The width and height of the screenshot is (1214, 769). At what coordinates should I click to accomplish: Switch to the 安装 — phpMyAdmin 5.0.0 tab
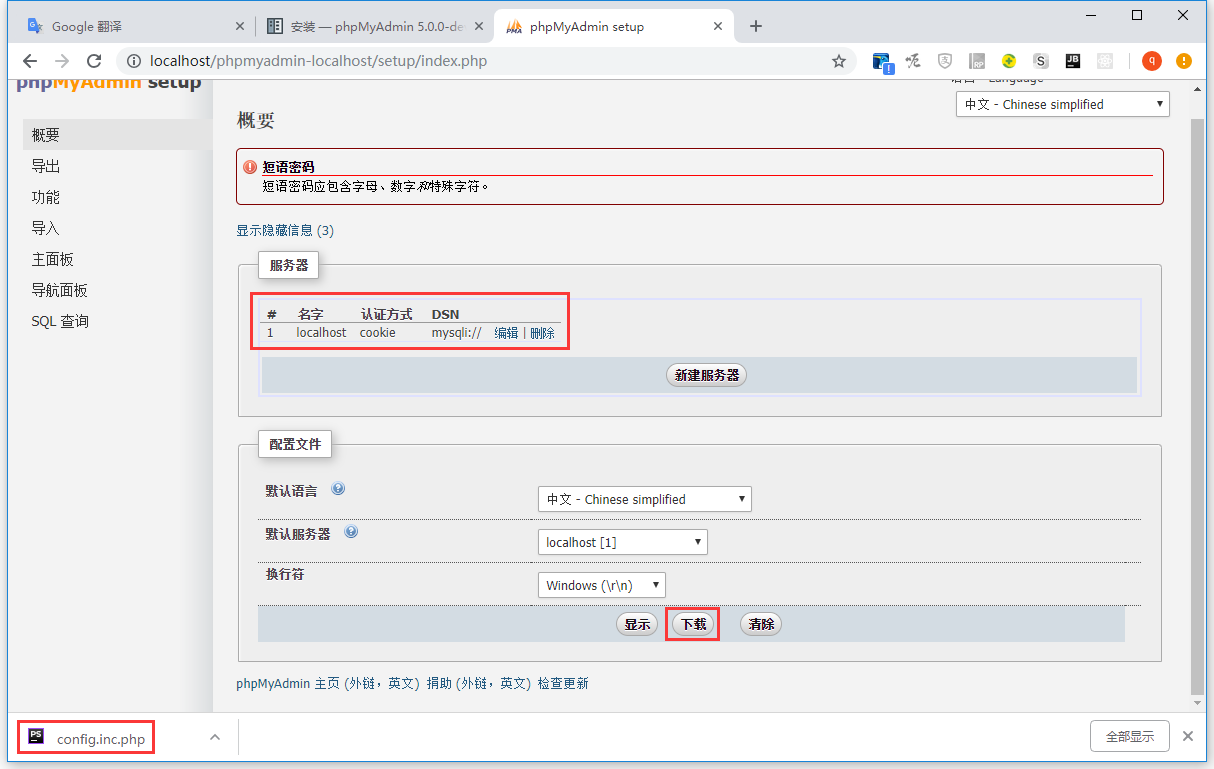[375, 27]
